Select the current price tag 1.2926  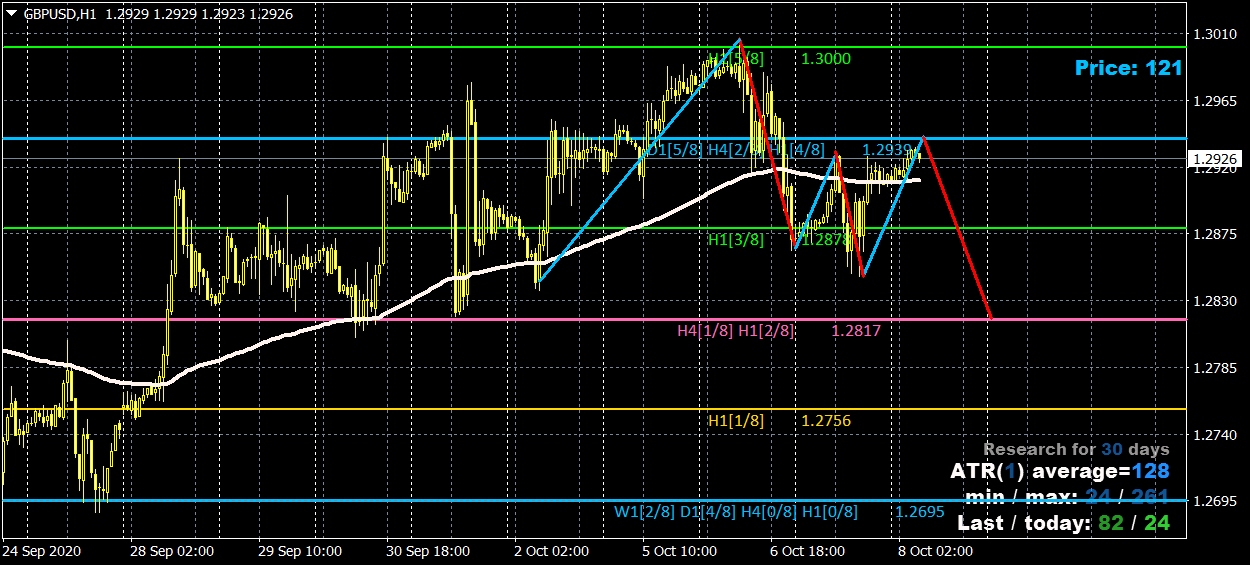(x=1217, y=158)
